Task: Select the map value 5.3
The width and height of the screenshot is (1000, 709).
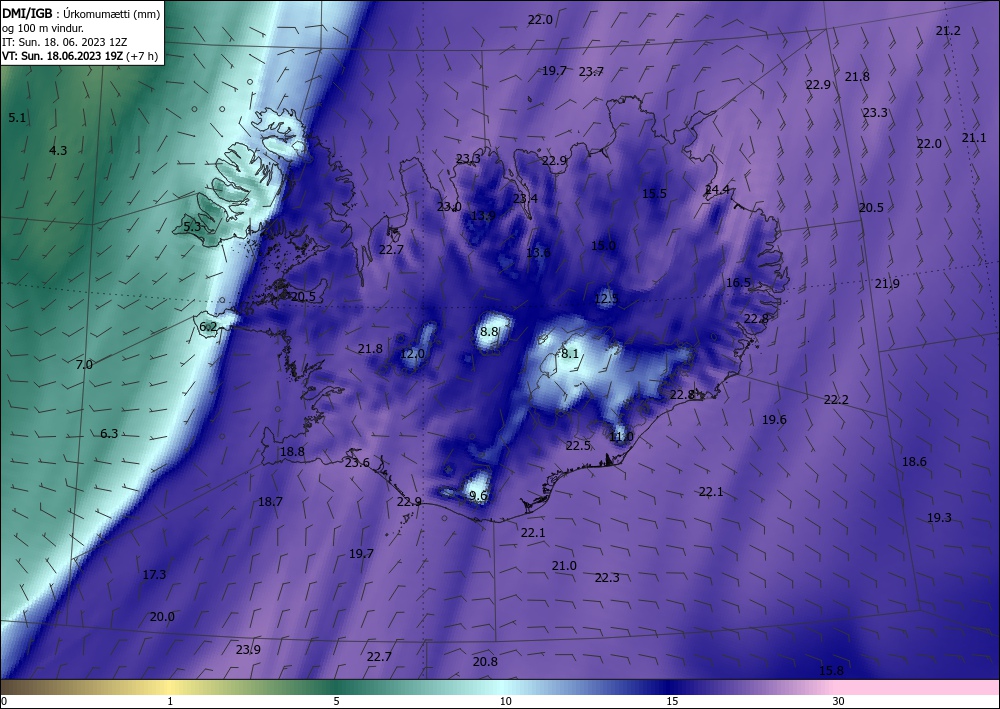Action: 192,226
